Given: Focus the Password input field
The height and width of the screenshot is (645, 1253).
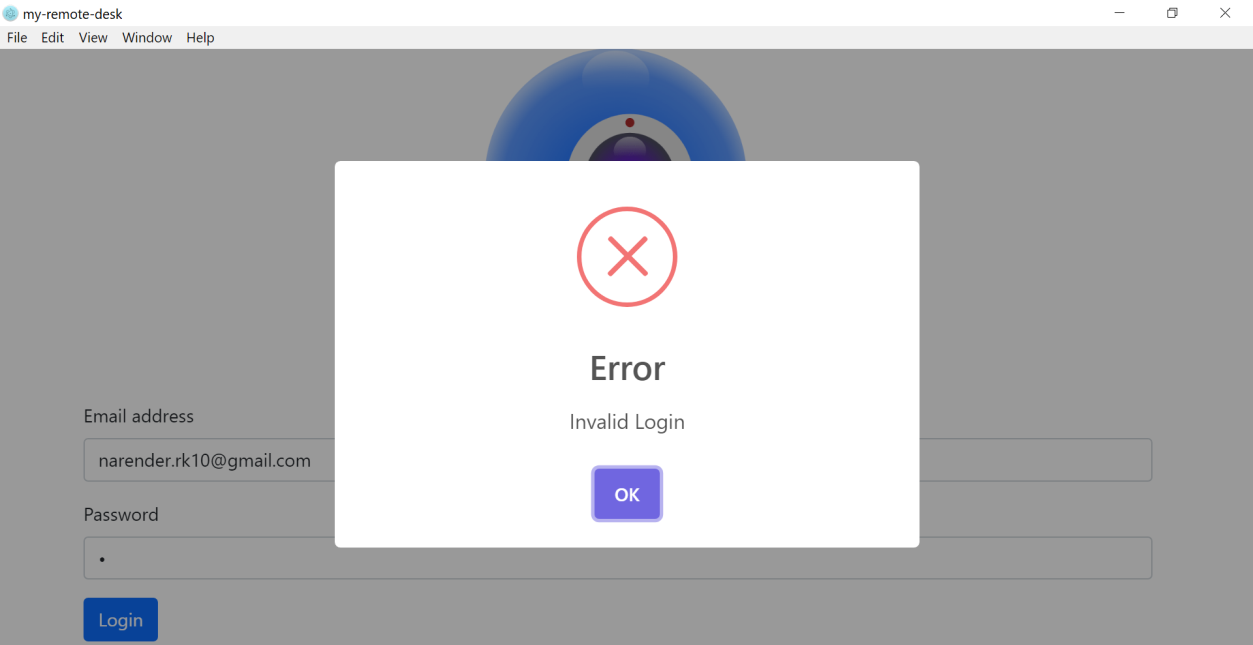Looking at the screenshot, I should coord(618,558).
